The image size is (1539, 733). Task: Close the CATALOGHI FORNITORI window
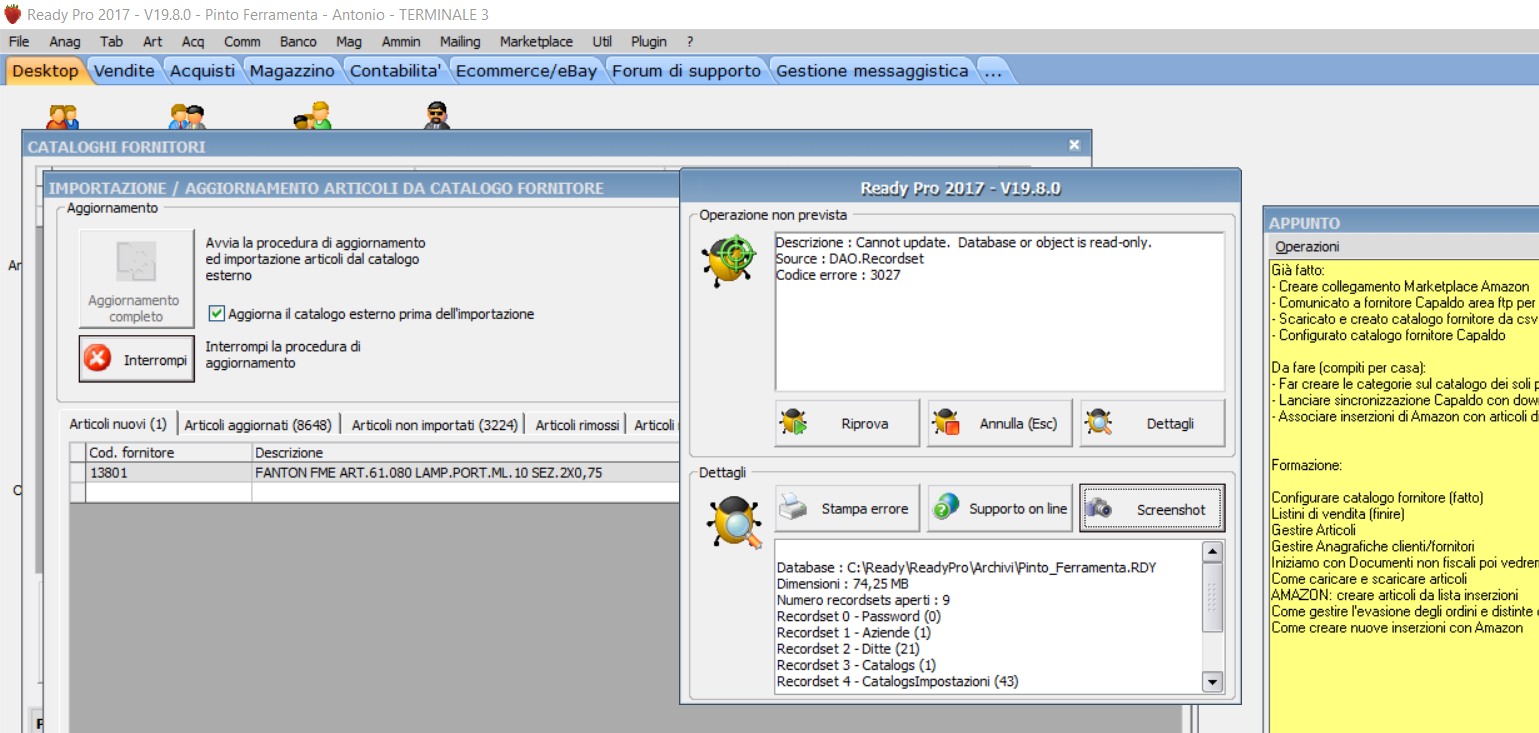point(1074,146)
